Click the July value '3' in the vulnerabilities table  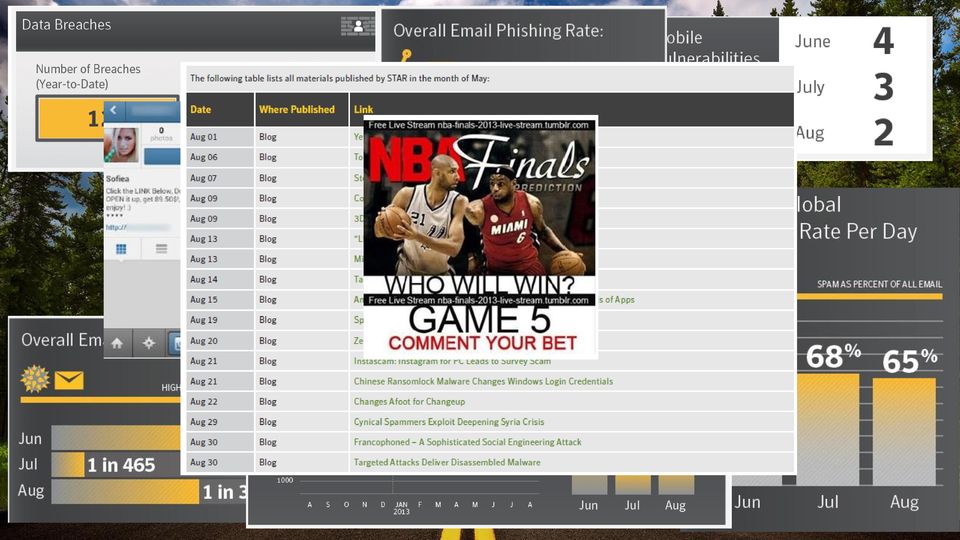(883, 86)
